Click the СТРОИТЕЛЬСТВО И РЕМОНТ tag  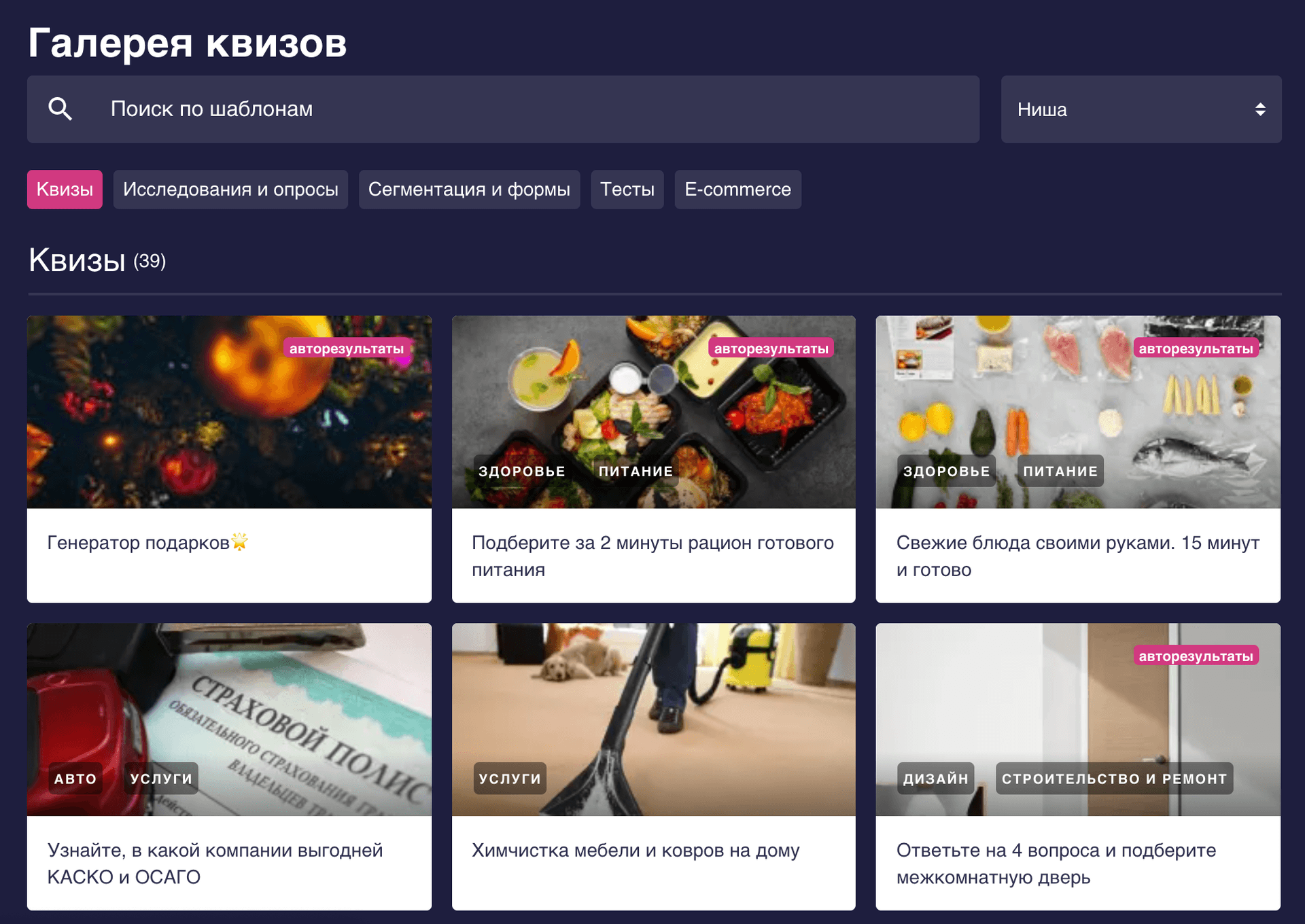[x=1114, y=779]
